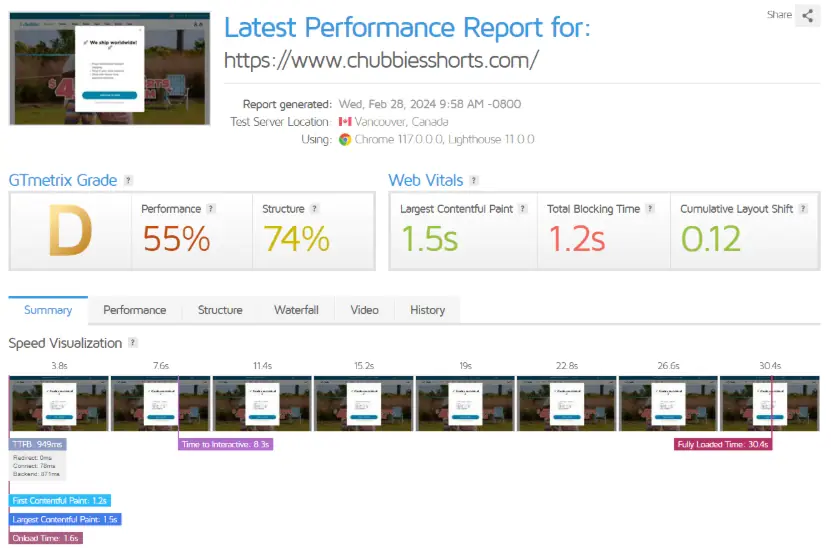This screenshot has height=548, width=831.
Task: Switch to the Structure tab
Action: (220, 310)
